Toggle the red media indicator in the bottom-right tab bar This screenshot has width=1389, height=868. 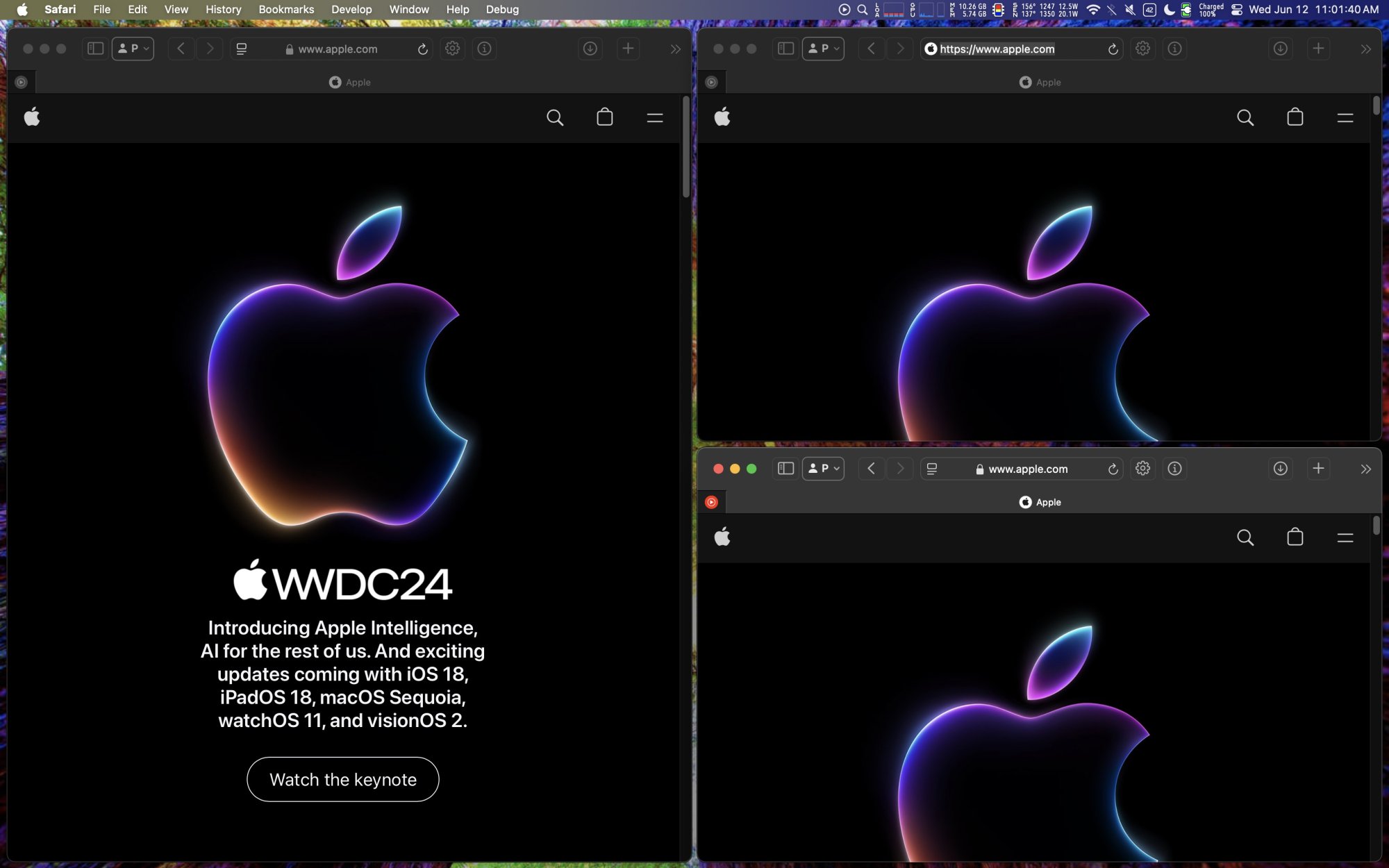point(711,502)
